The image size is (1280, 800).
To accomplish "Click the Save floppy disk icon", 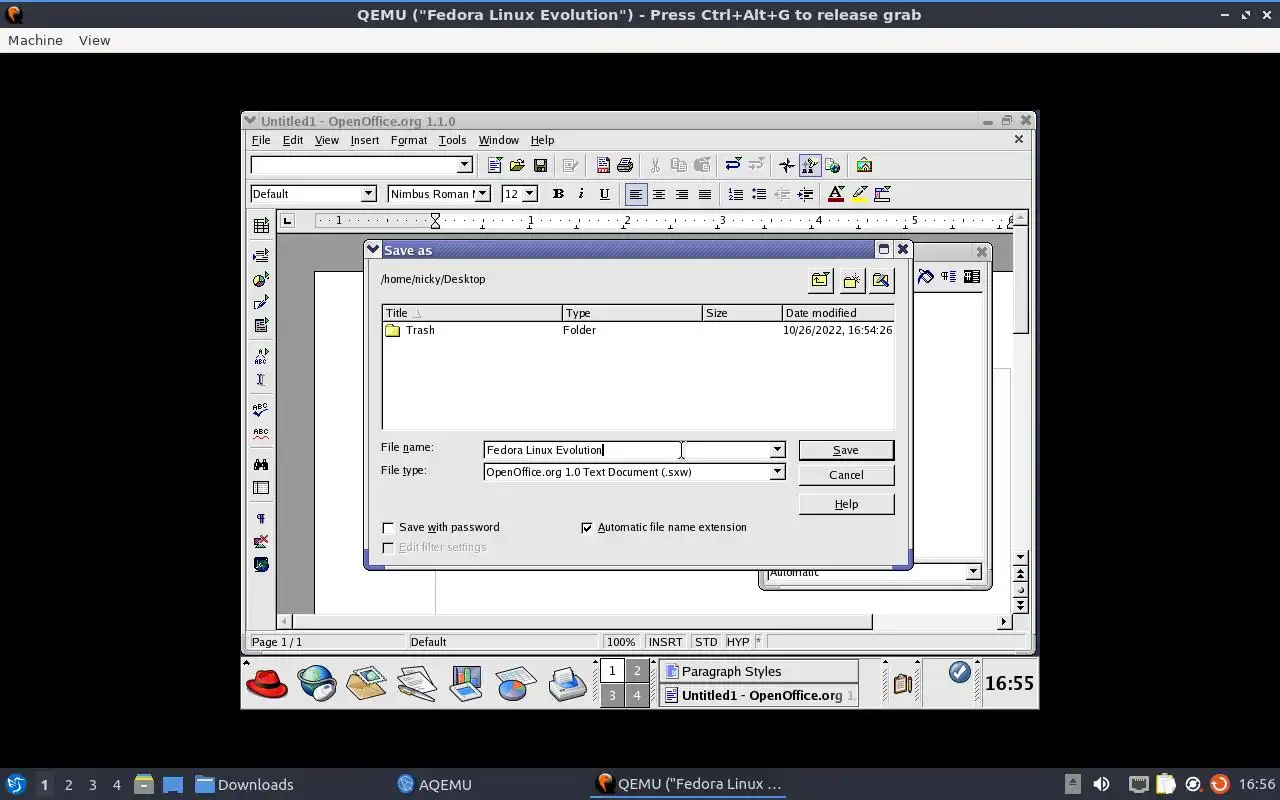I will click(540, 165).
